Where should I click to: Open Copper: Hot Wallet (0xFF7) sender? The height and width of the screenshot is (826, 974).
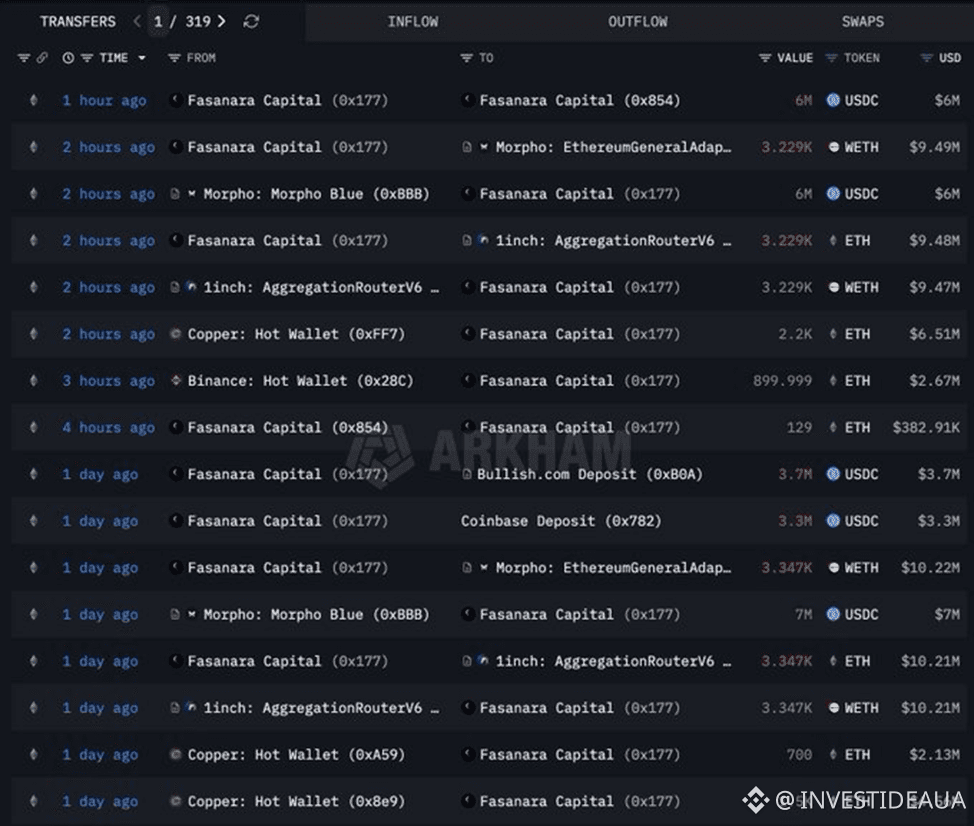pyautogui.click(x=296, y=334)
